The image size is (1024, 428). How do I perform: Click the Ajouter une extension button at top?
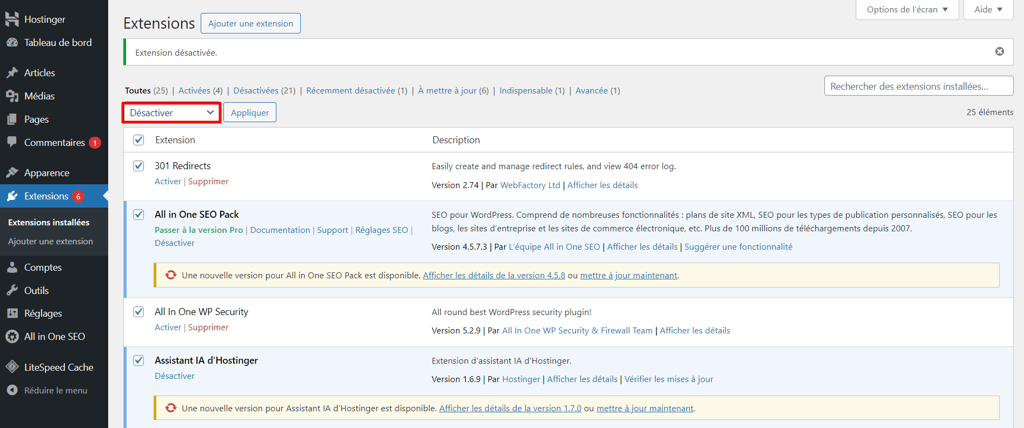pyautogui.click(x=251, y=24)
